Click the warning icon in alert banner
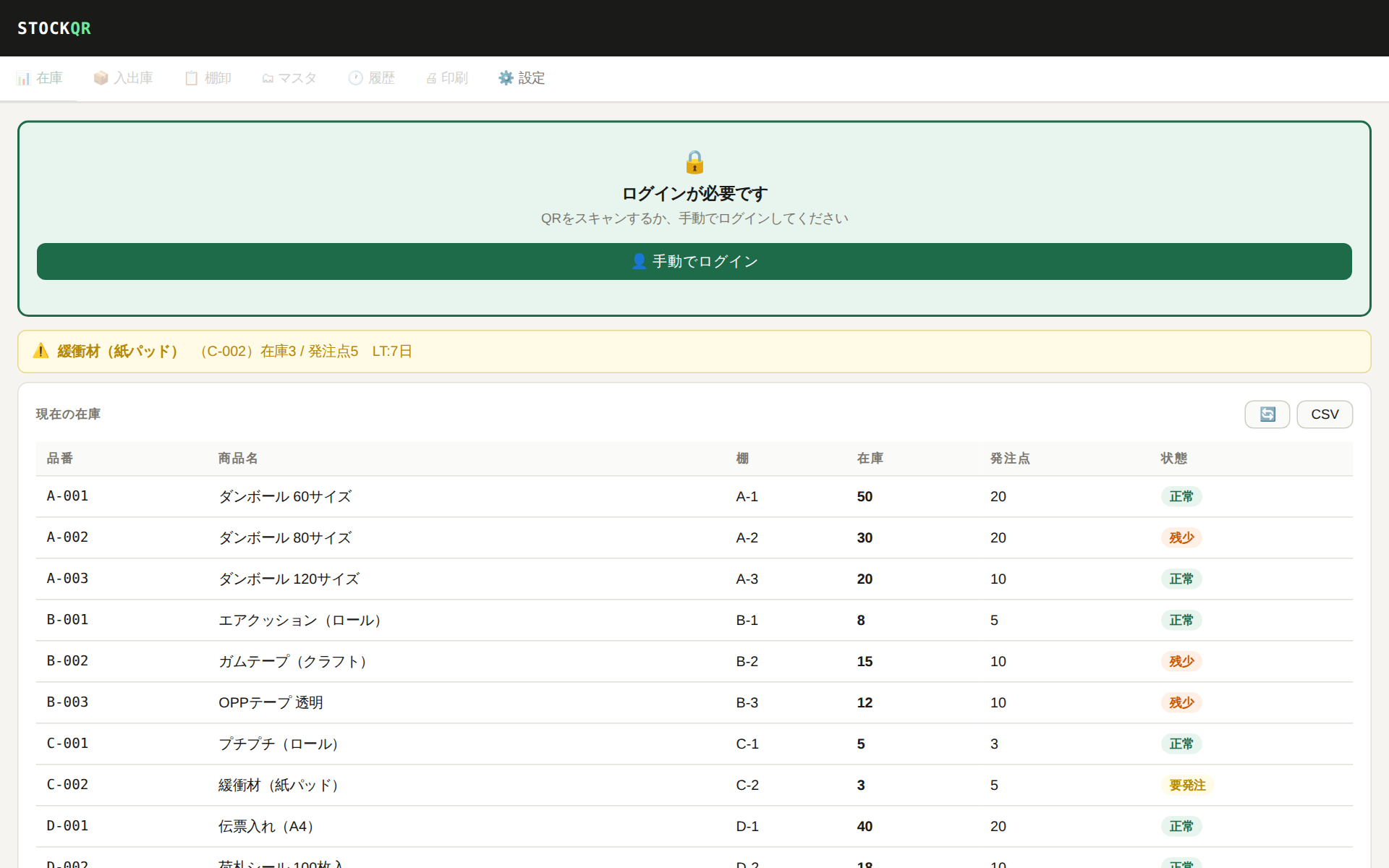The width and height of the screenshot is (1389, 868). [41, 351]
